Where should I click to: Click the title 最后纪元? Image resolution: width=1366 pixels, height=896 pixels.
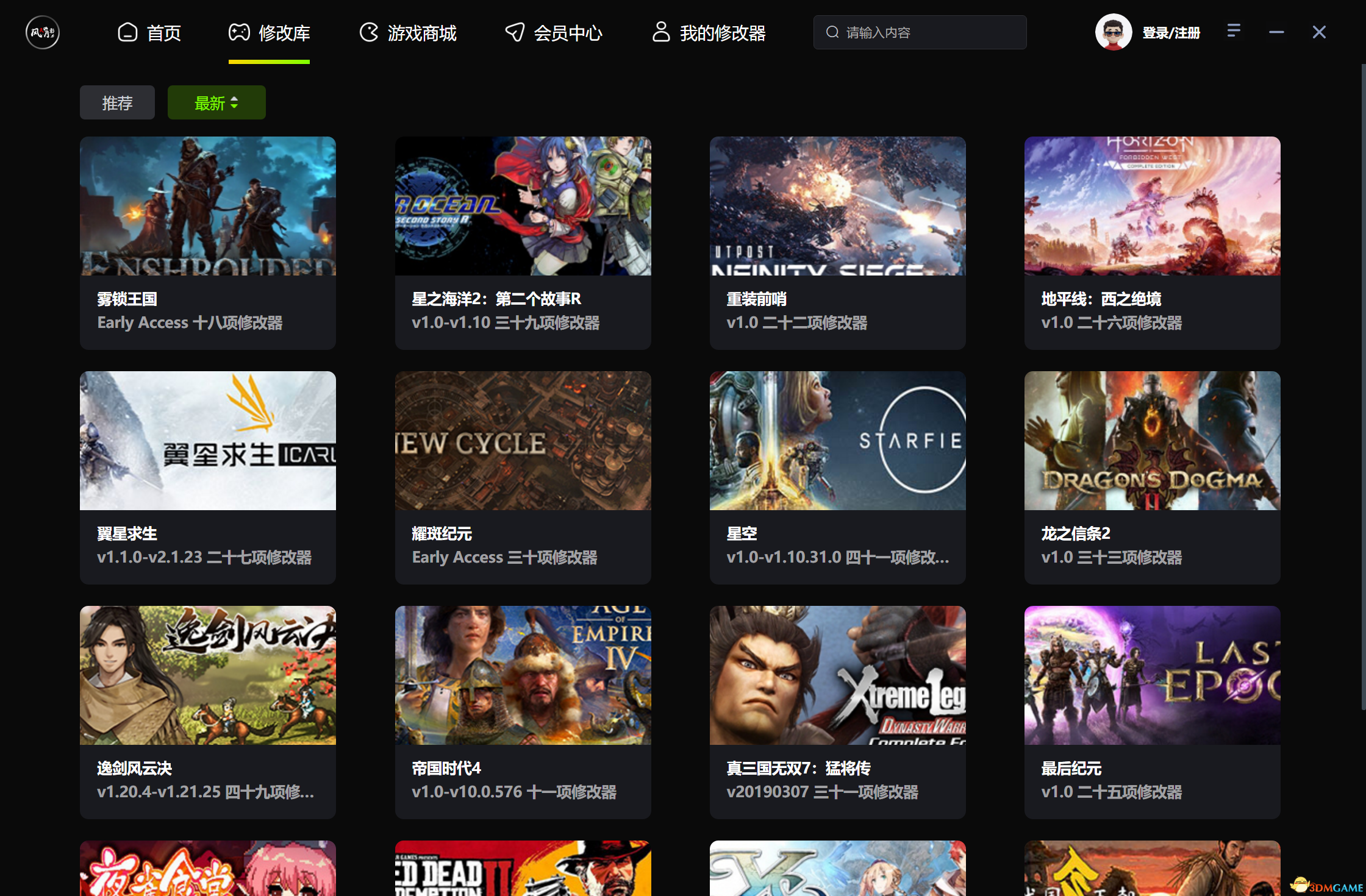point(1071,768)
